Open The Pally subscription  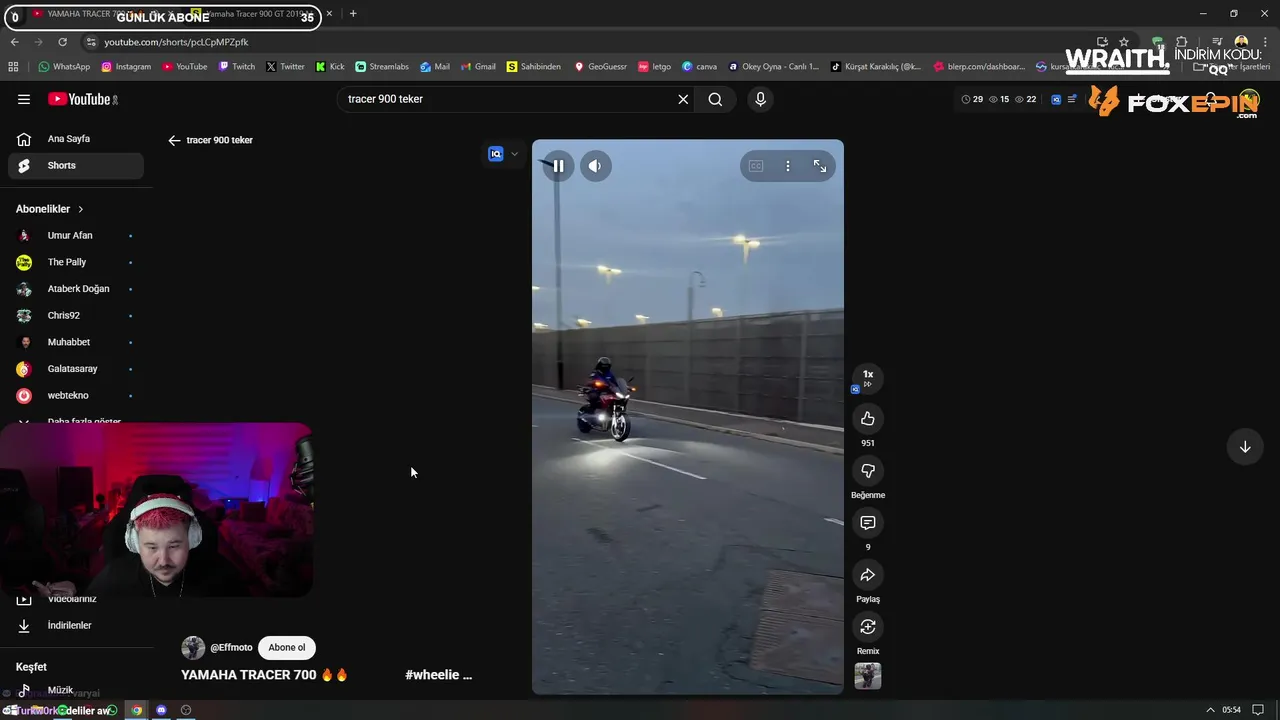76,262
